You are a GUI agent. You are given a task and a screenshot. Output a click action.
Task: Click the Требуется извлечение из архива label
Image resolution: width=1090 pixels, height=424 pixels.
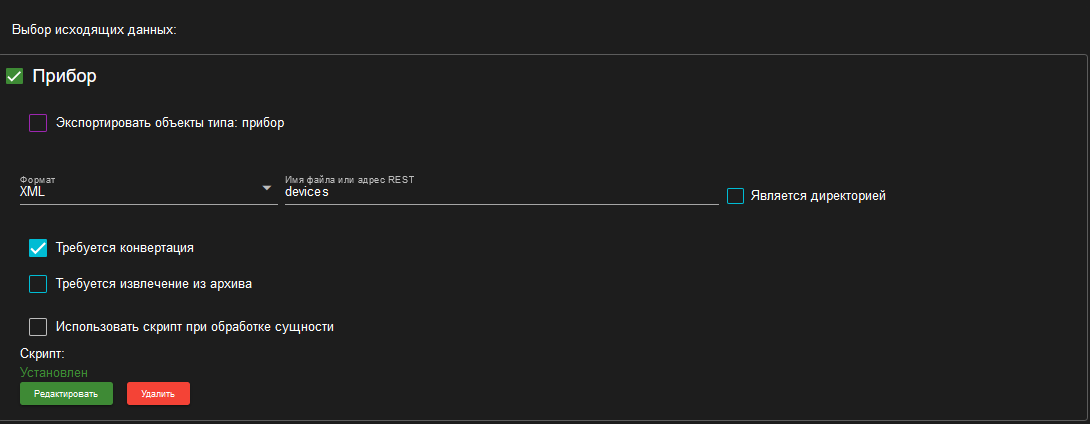154,284
